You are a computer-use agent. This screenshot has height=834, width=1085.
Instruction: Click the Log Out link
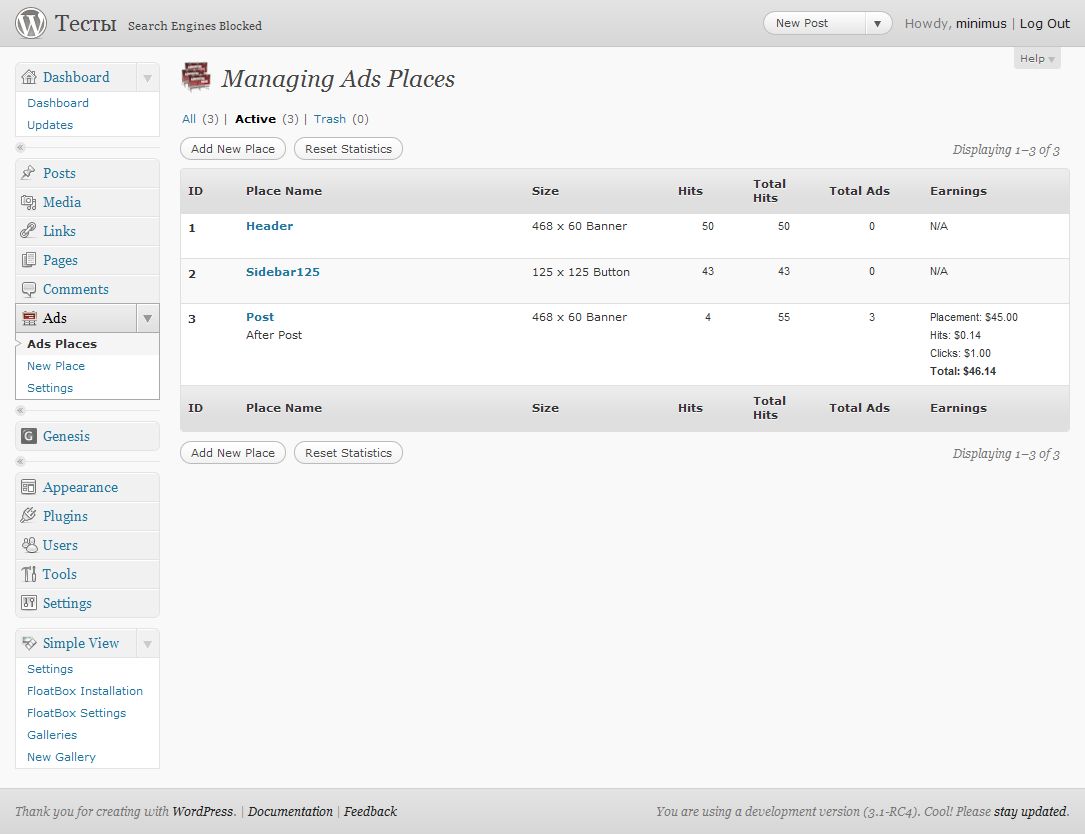pos(1044,23)
